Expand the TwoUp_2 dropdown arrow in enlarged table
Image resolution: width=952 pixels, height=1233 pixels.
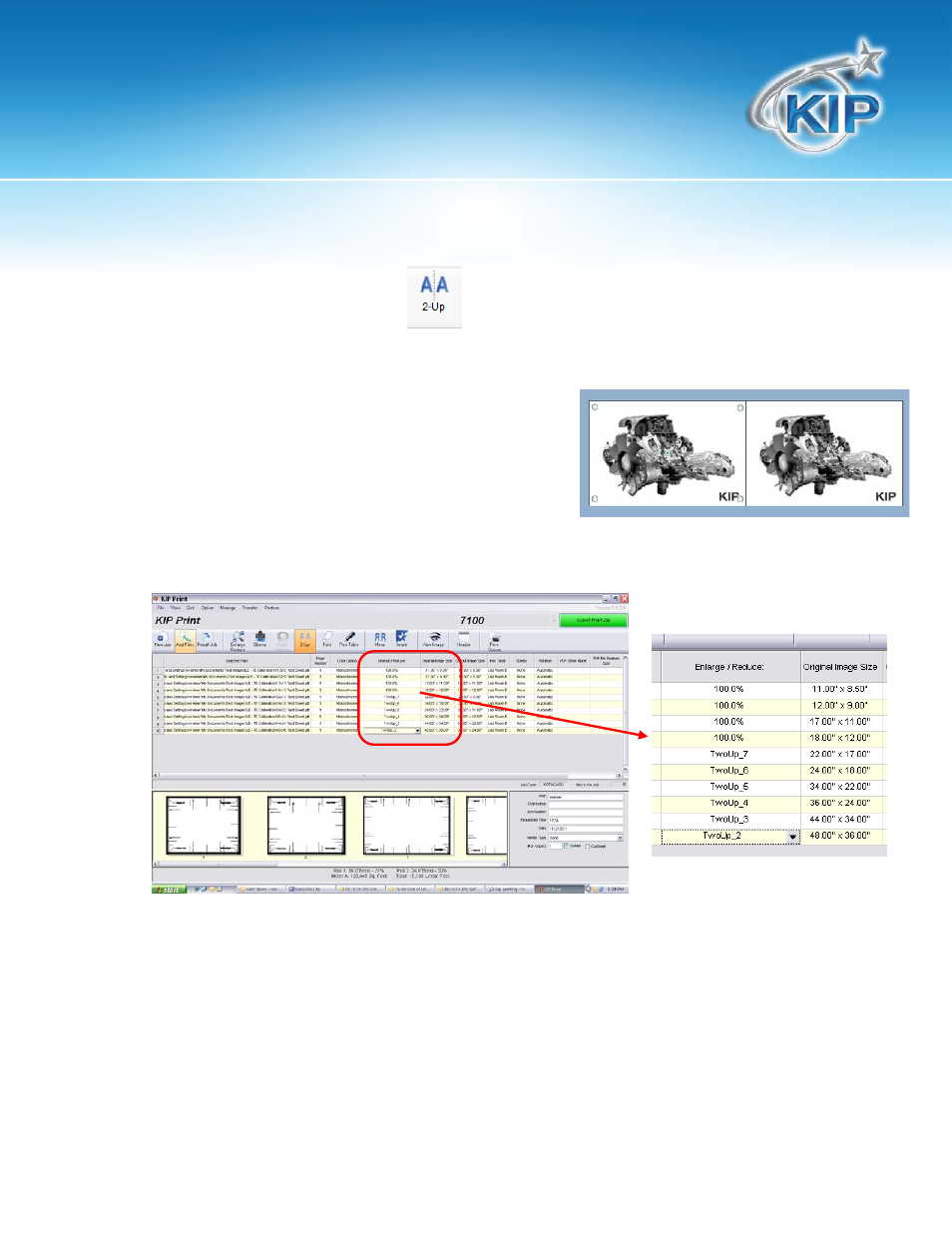pos(793,837)
